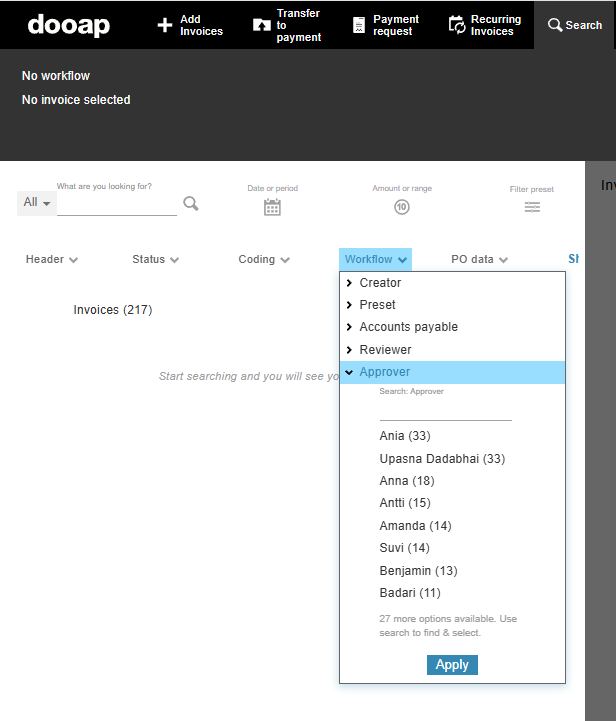Click the Add Invoices plus icon
This screenshot has height=721, width=616.
point(165,25)
